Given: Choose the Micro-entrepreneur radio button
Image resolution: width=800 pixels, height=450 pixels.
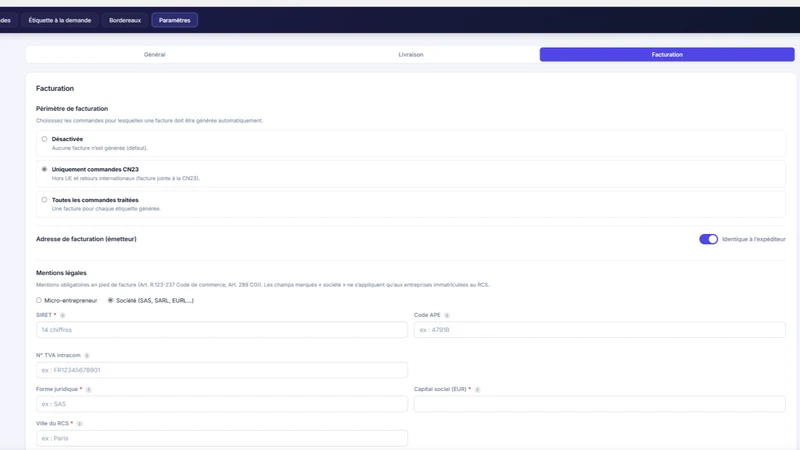Looking at the screenshot, I should (x=39, y=301).
